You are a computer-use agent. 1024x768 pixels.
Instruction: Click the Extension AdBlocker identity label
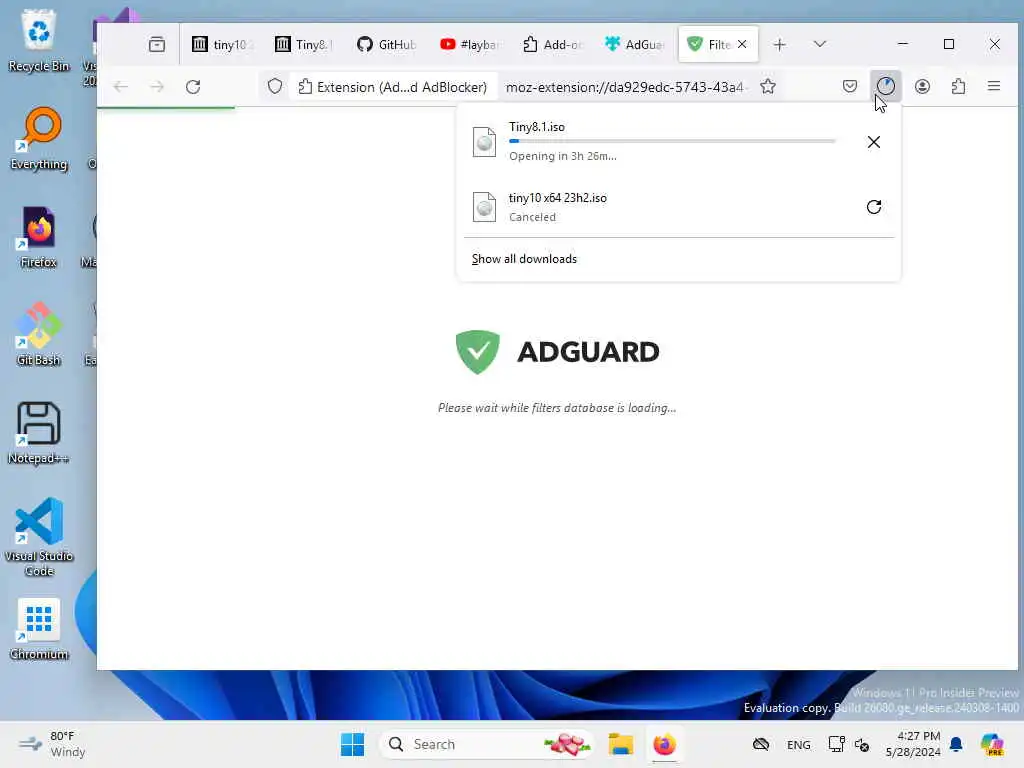393,87
